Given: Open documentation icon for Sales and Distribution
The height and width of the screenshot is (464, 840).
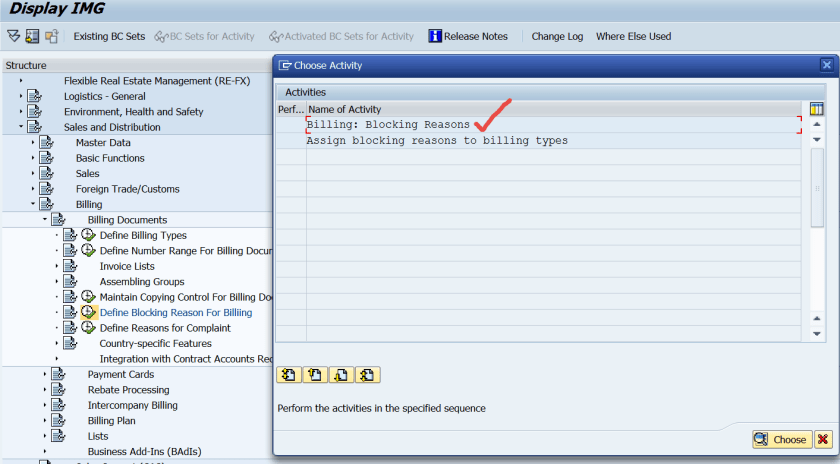Looking at the screenshot, I should [x=35, y=127].
